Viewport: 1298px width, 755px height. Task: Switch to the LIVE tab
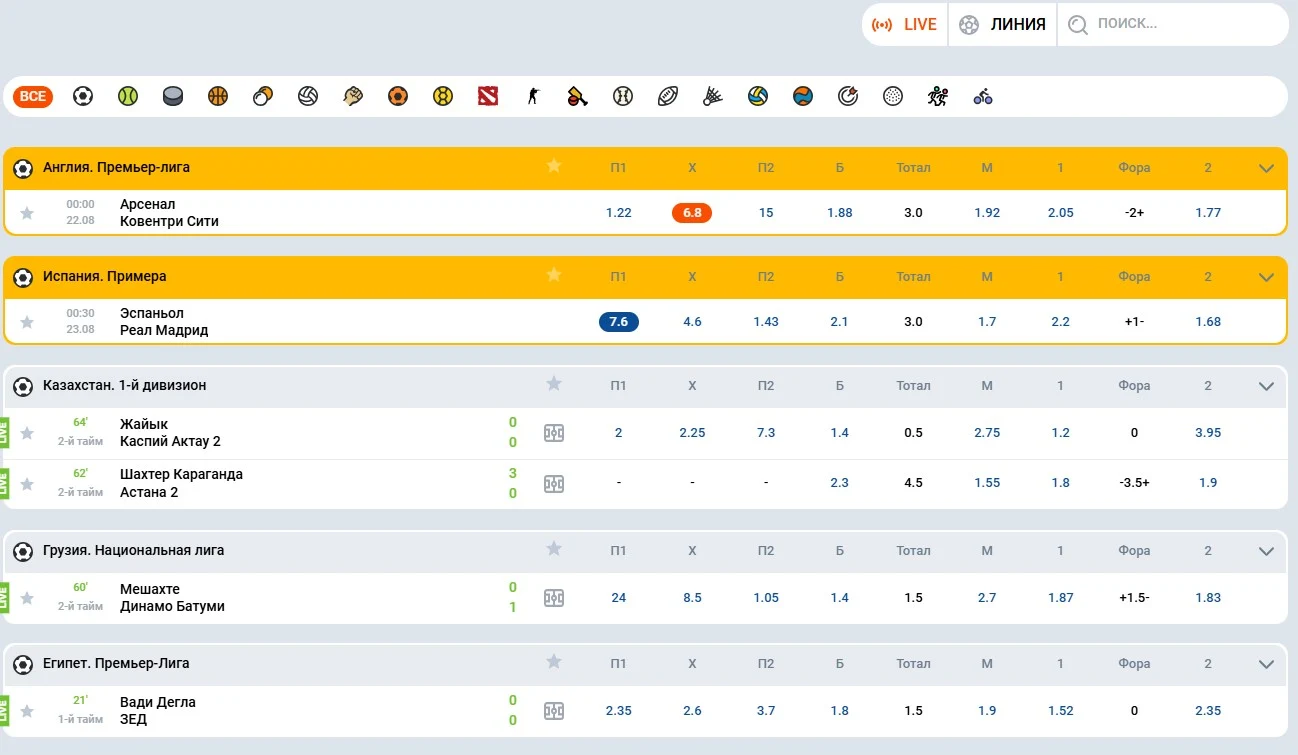click(905, 25)
